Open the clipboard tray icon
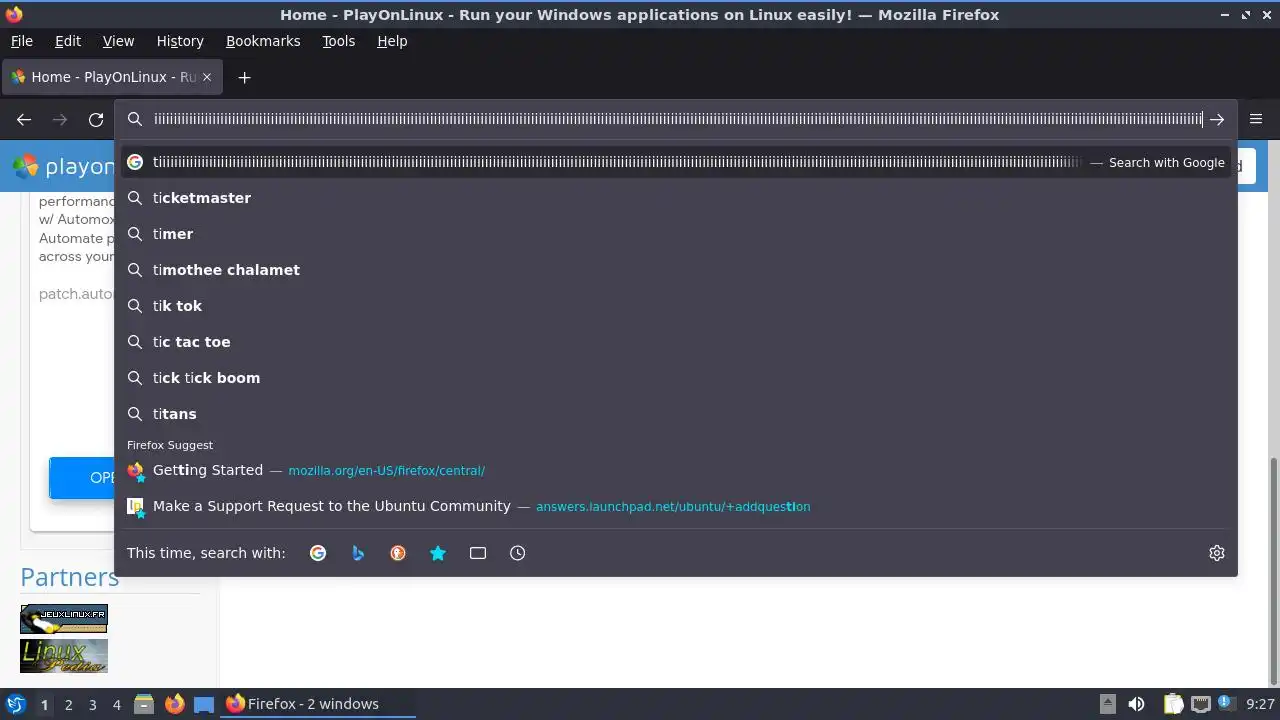 [1173, 704]
